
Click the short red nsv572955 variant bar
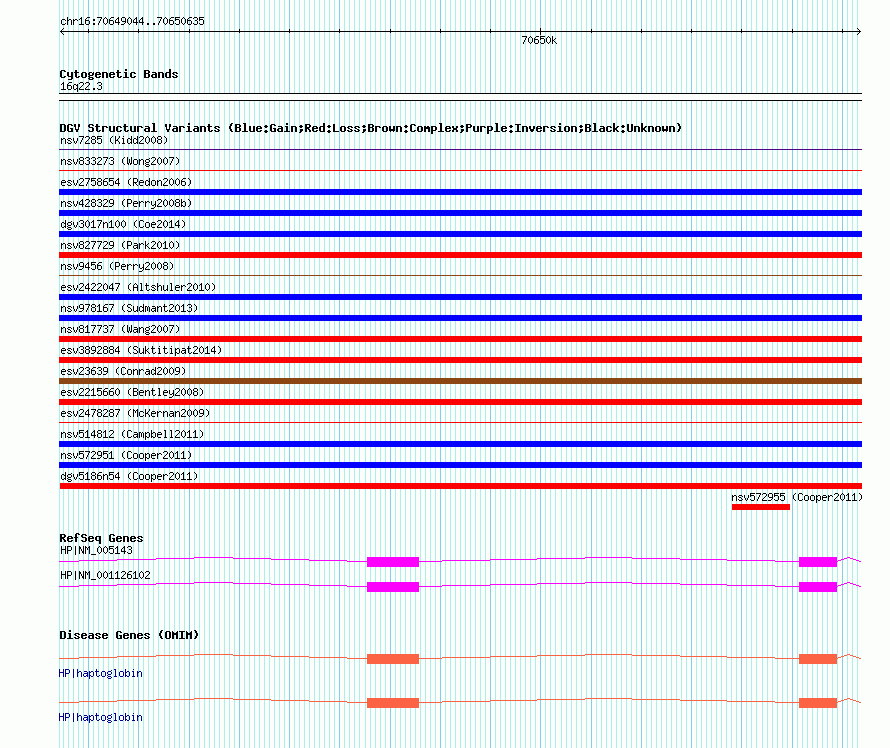coord(761,507)
